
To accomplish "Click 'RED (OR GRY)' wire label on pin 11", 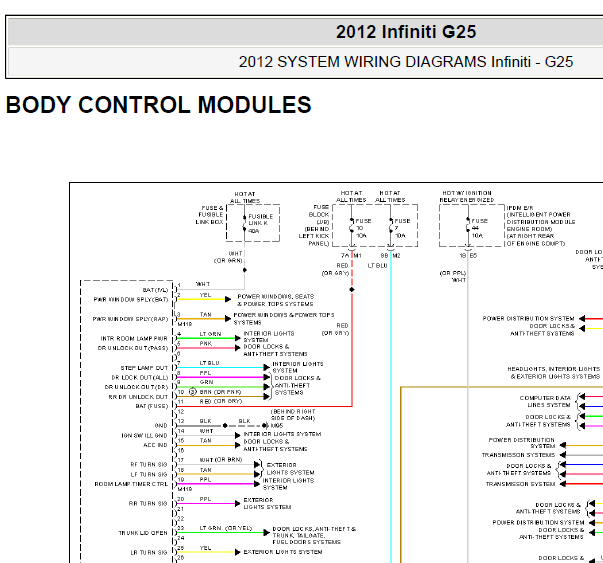I will click(220, 401).
